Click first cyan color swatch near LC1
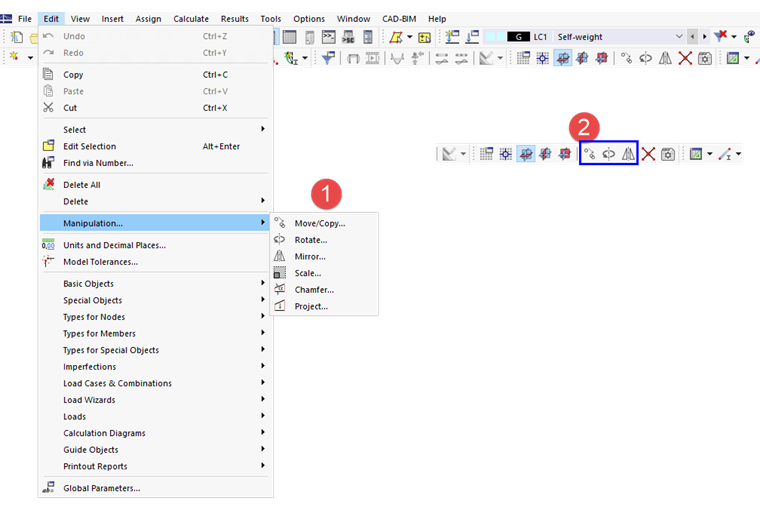The image size is (760, 514). tap(491, 37)
